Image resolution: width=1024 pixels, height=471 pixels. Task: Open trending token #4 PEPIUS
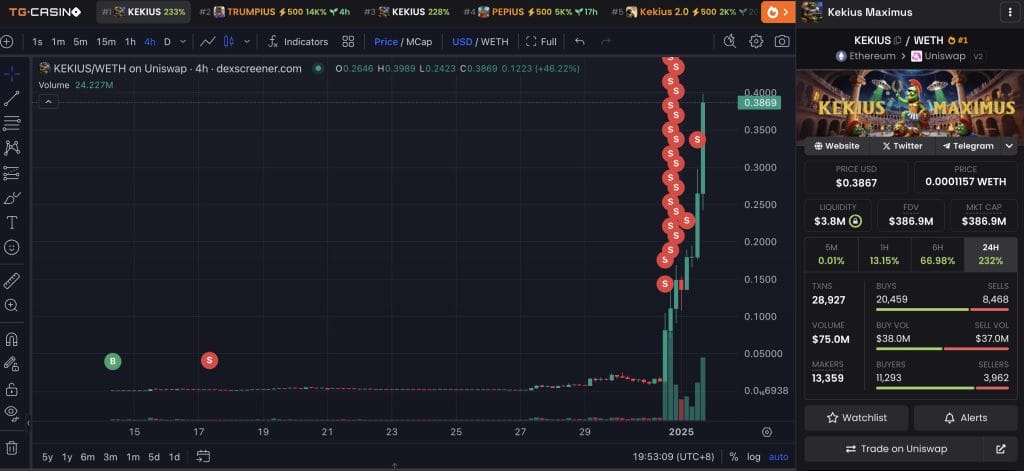[532, 12]
